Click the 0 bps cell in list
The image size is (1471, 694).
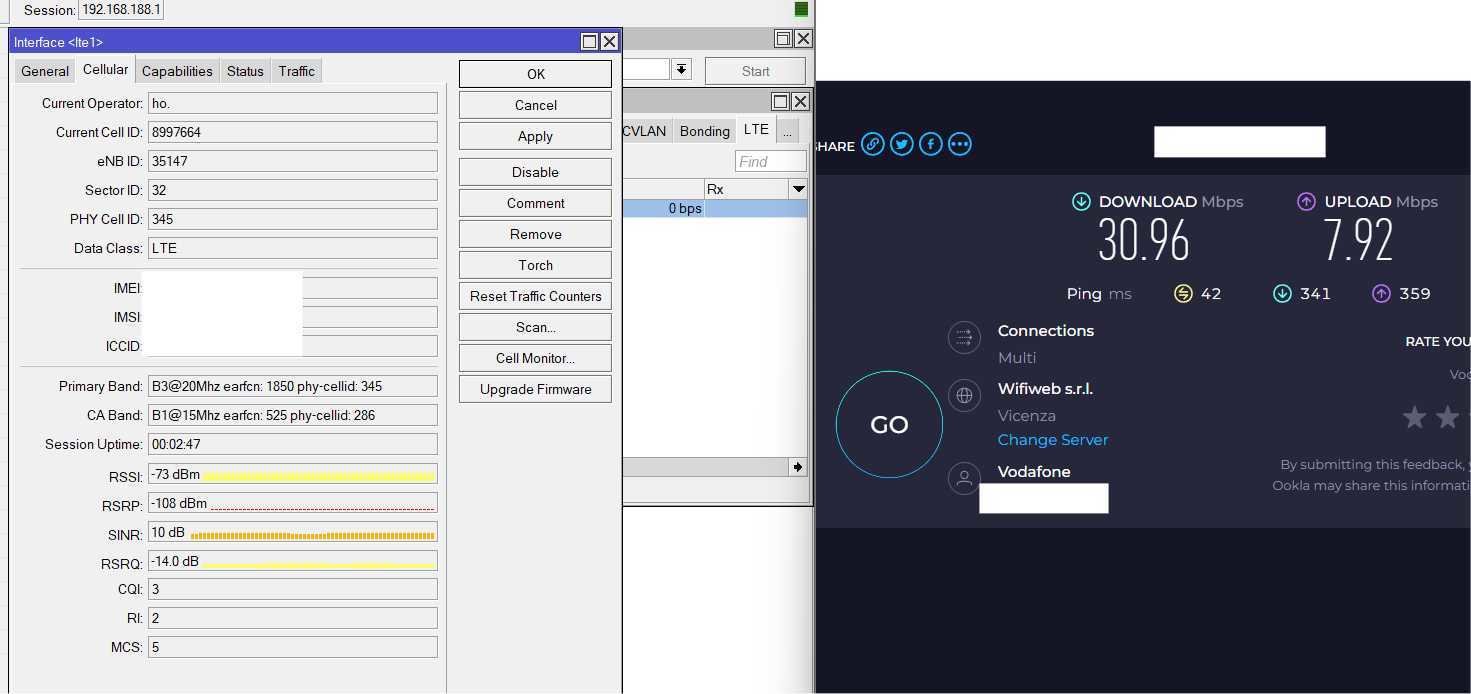click(664, 208)
